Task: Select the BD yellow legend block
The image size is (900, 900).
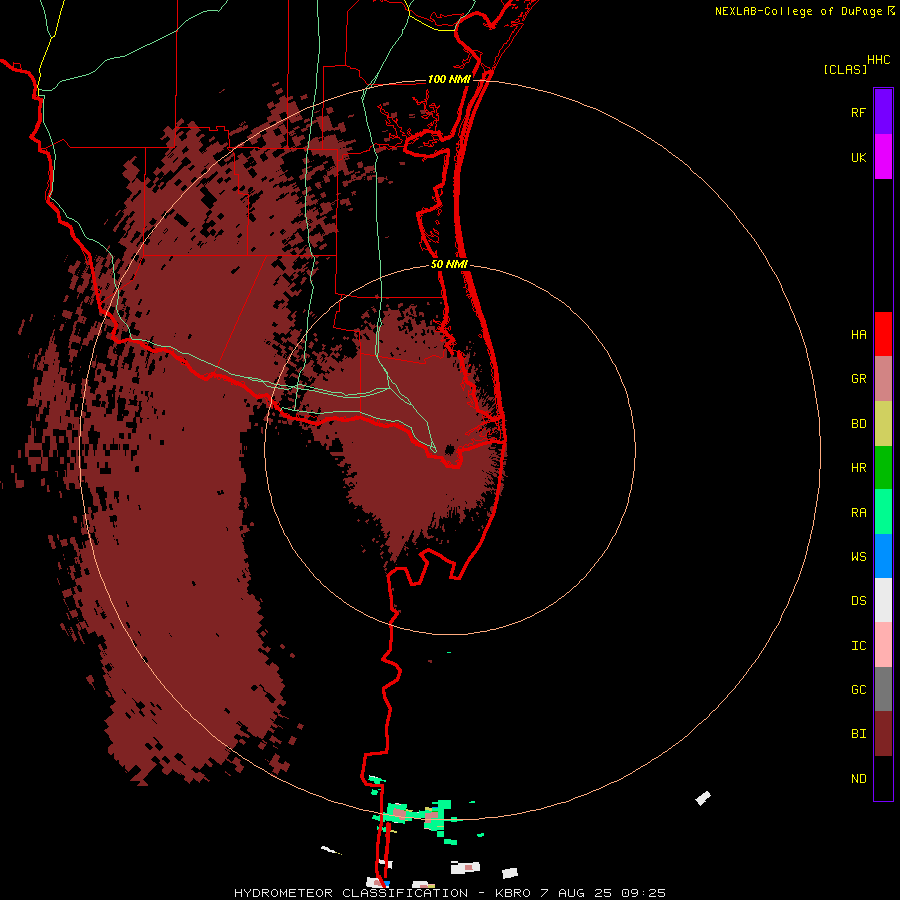Action: (x=883, y=424)
